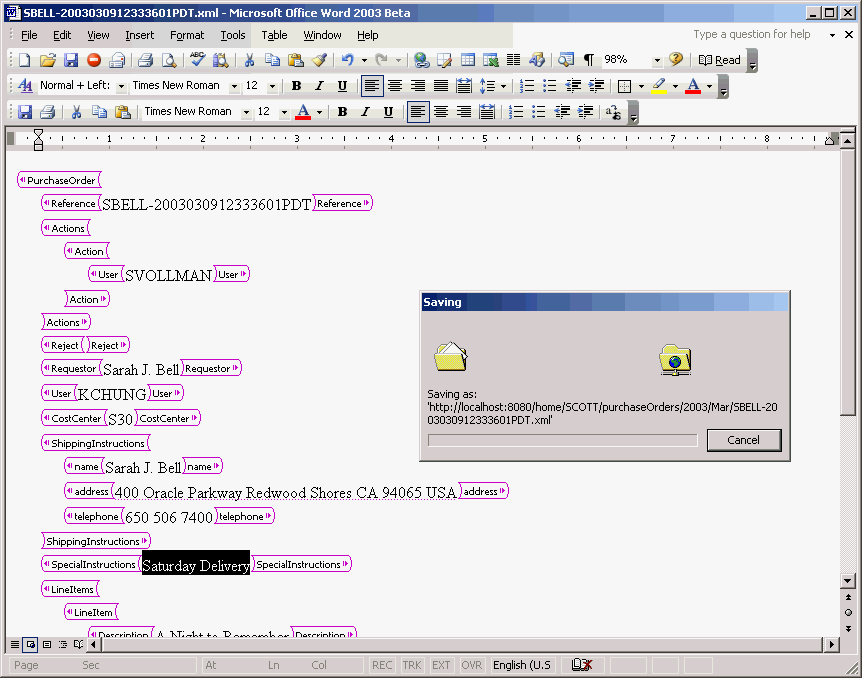Image resolution: width=862 pixels, height=678 pixels.
Task: Open Print Preview
Action: [x=171, y=59]
